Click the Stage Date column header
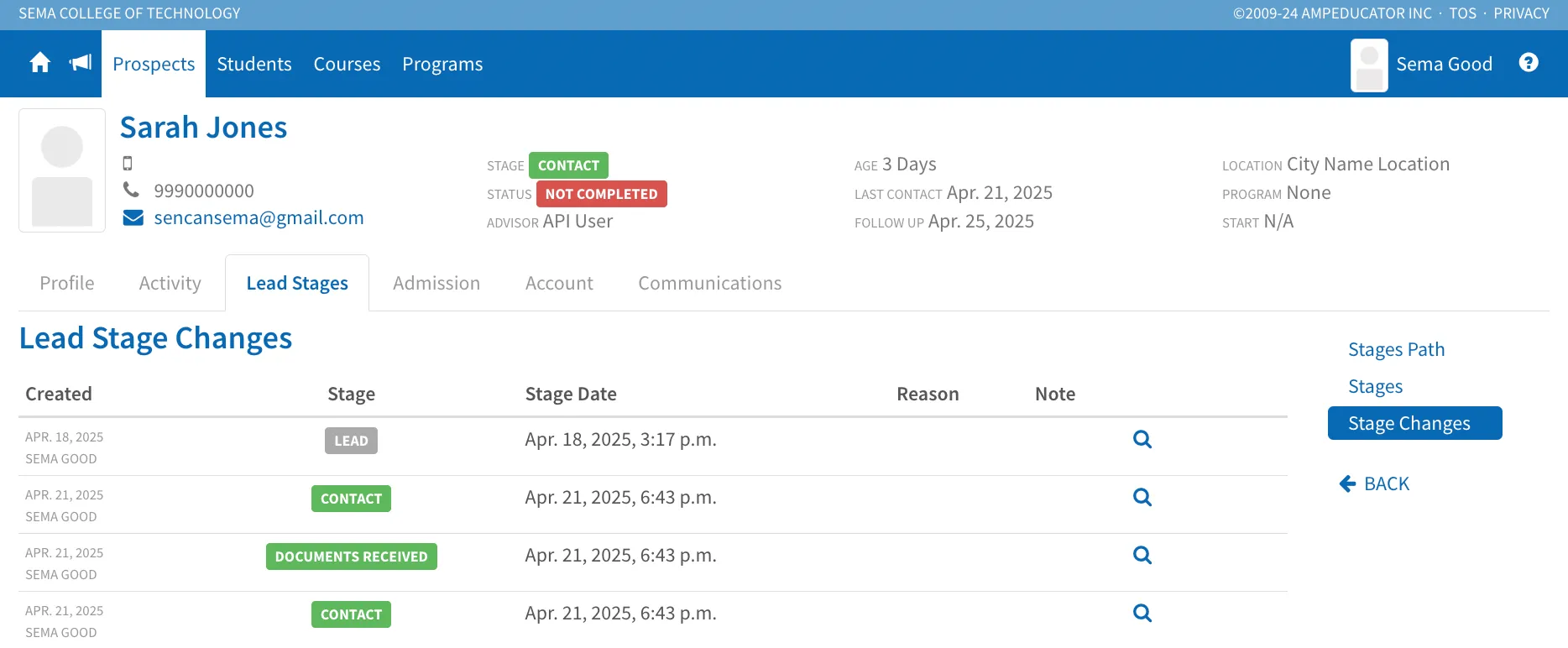The width and height of the screenshot is (1568, 648). [571, 394]
